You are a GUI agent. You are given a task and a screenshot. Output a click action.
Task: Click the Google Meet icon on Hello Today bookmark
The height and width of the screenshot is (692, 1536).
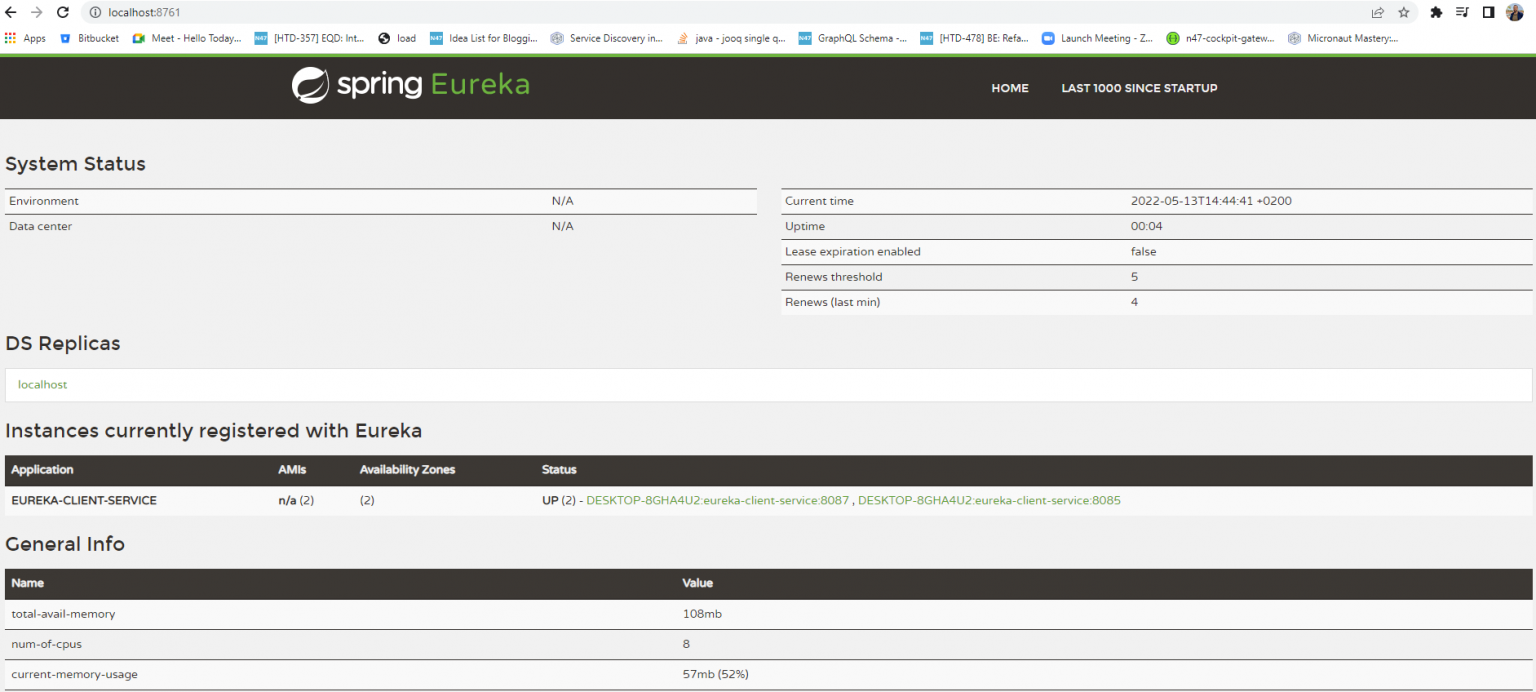click(x=139, y=38)
